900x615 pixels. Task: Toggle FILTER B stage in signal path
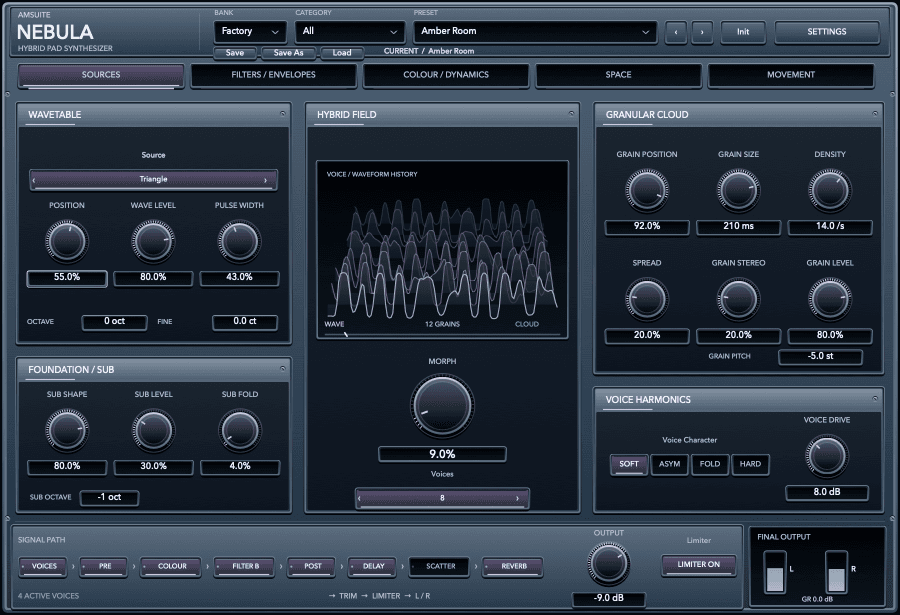(244, 566)
